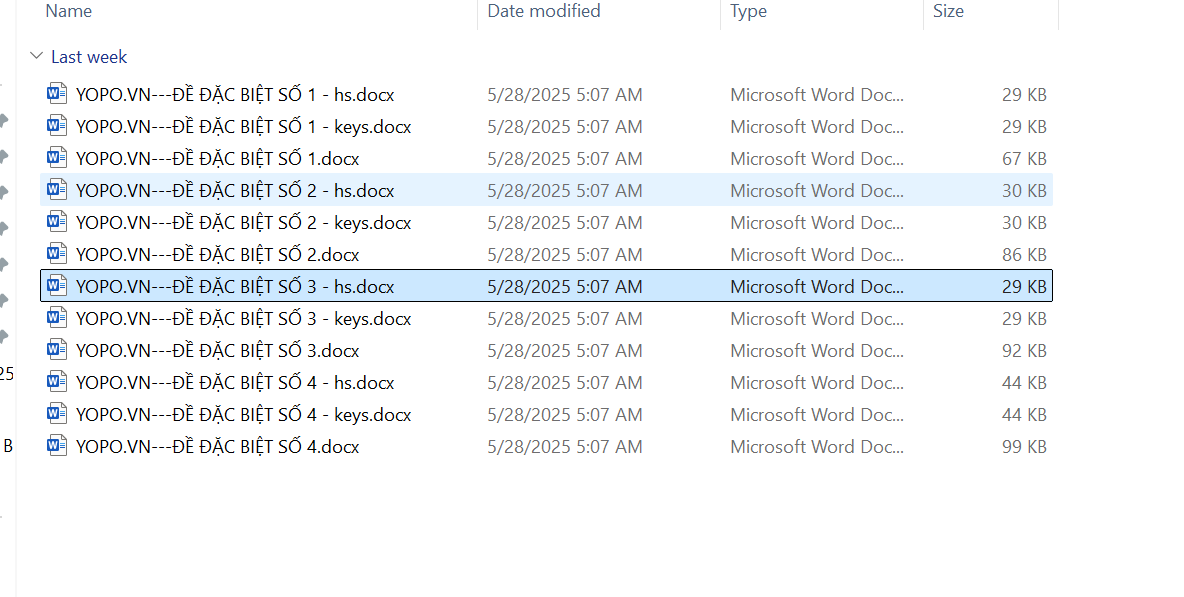This screenshot has height=597, width=1184.
Task: Sort files by Type column header
Action: point(748,12)
